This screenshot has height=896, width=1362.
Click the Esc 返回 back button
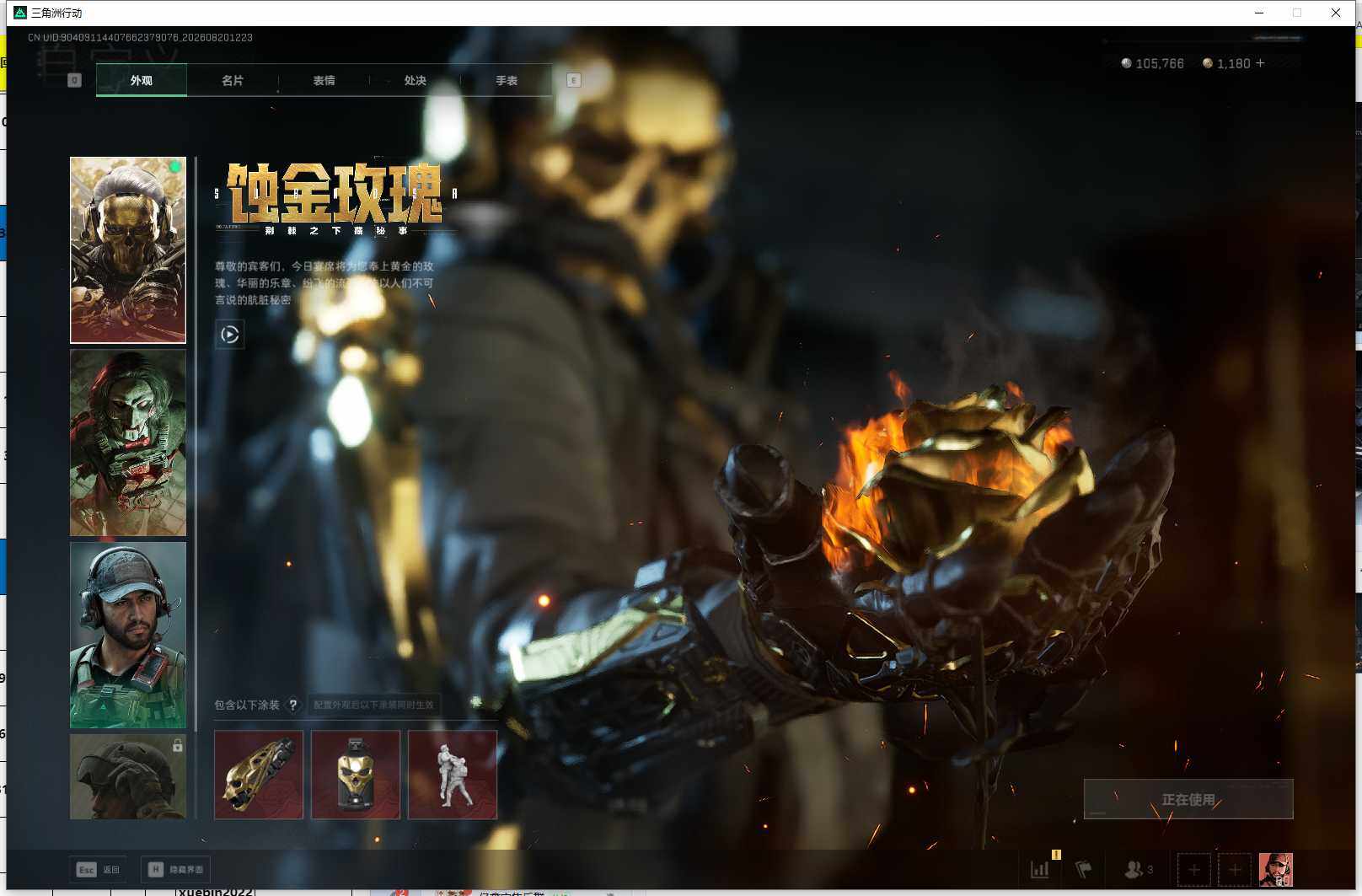pyautogui.click(x=98, y=869)
